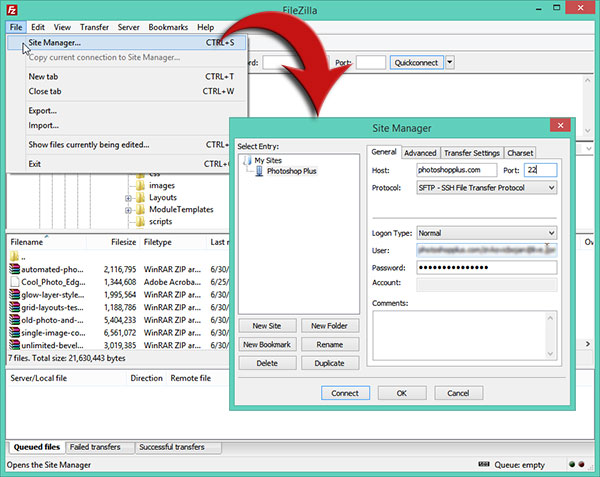Choose Export... menu entry
Viewport: 600px width, 477px height.
(x=127, y=111)
